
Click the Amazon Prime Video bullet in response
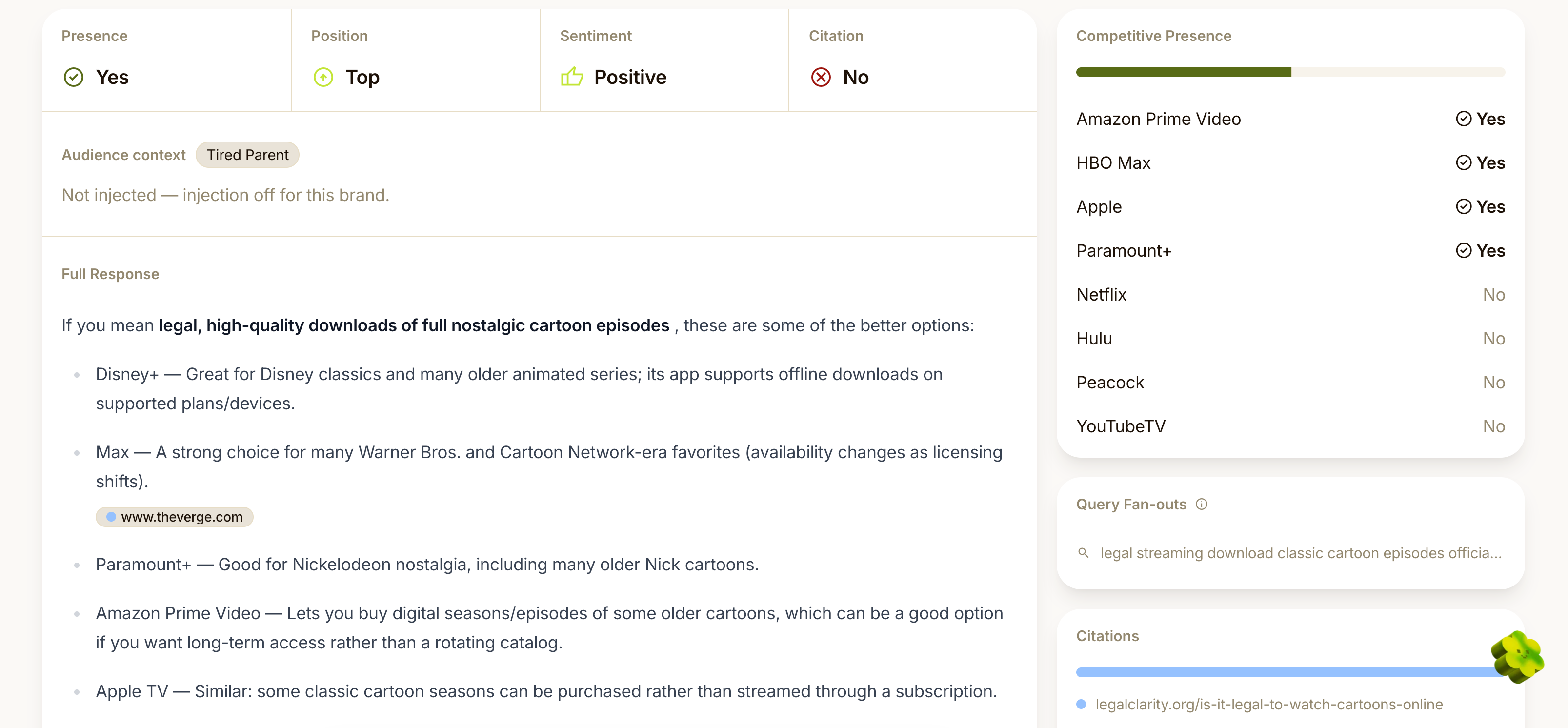click(549, 627)
